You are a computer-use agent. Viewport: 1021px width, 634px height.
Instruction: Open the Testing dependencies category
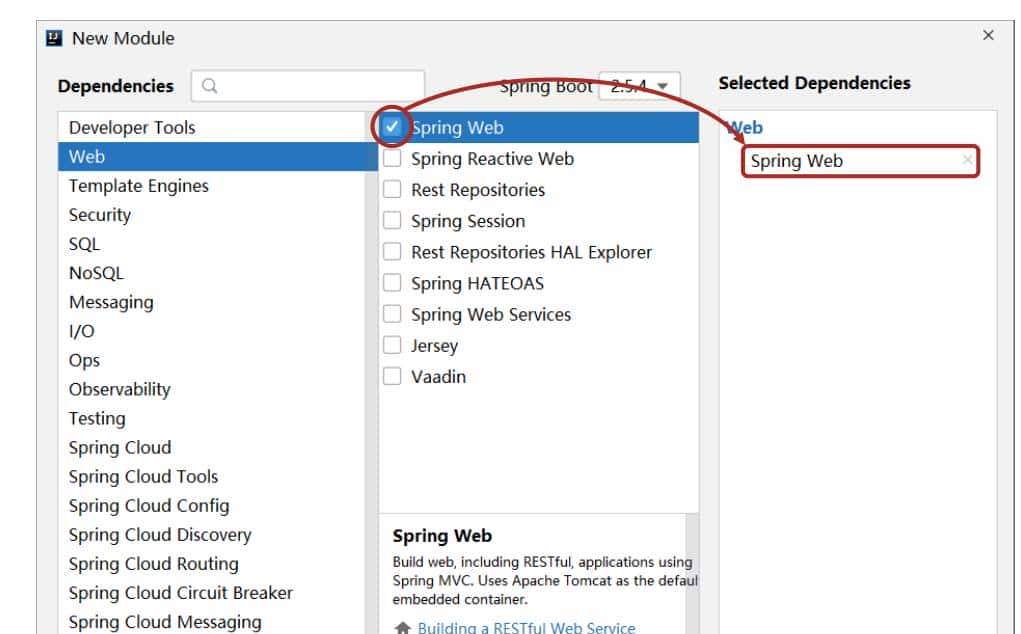point(97,418)
